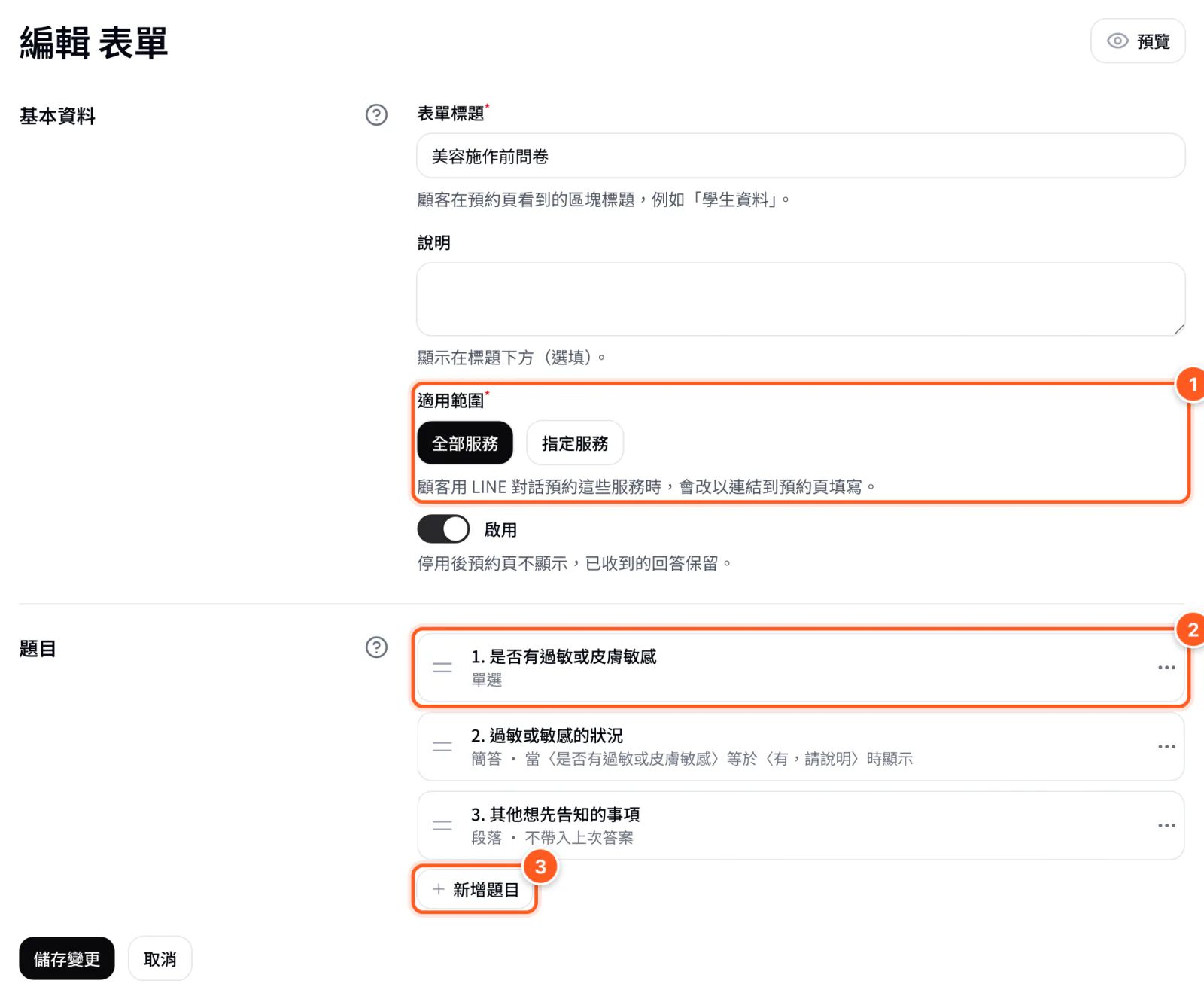Grab drag handle of question 3 其他想先告知的事項
The height and width of the screenshot is (999, 1204).
click(442, 826)
